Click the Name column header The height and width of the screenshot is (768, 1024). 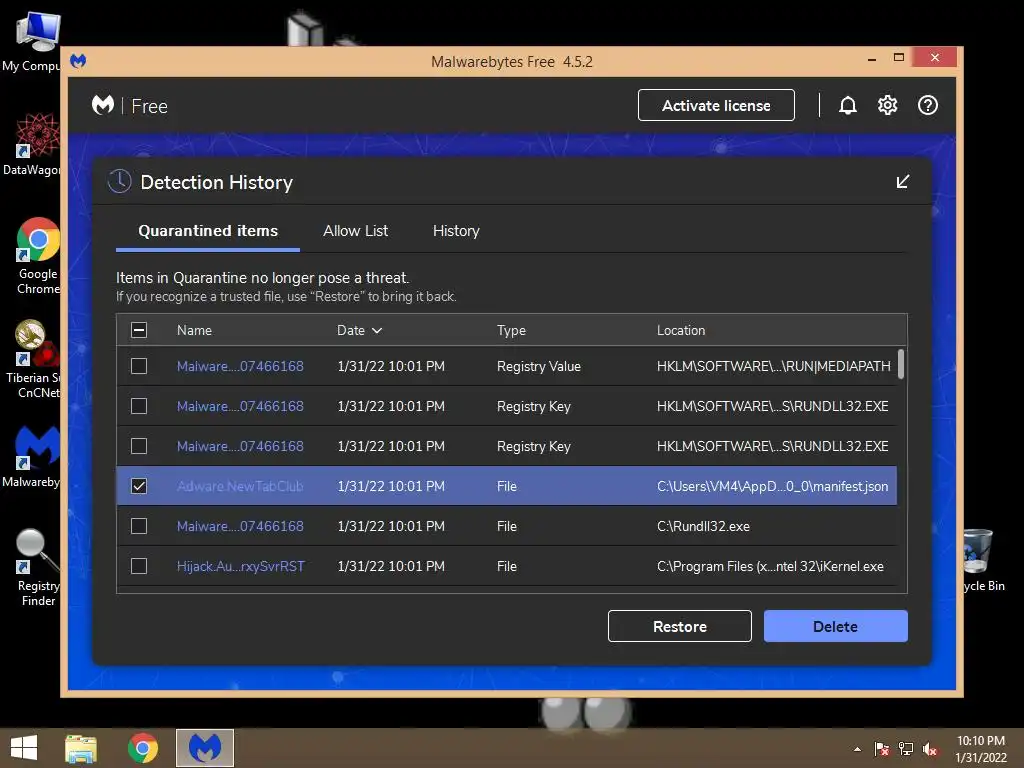[194, 330]
